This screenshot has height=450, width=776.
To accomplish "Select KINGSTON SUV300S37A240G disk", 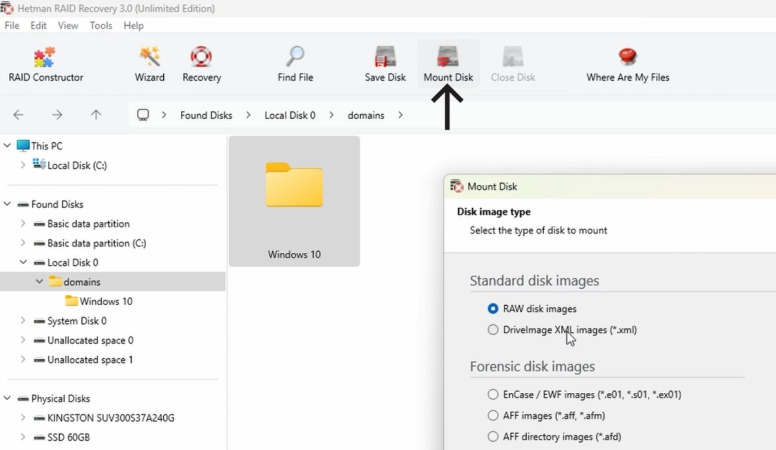I will [x=104, y=418].
